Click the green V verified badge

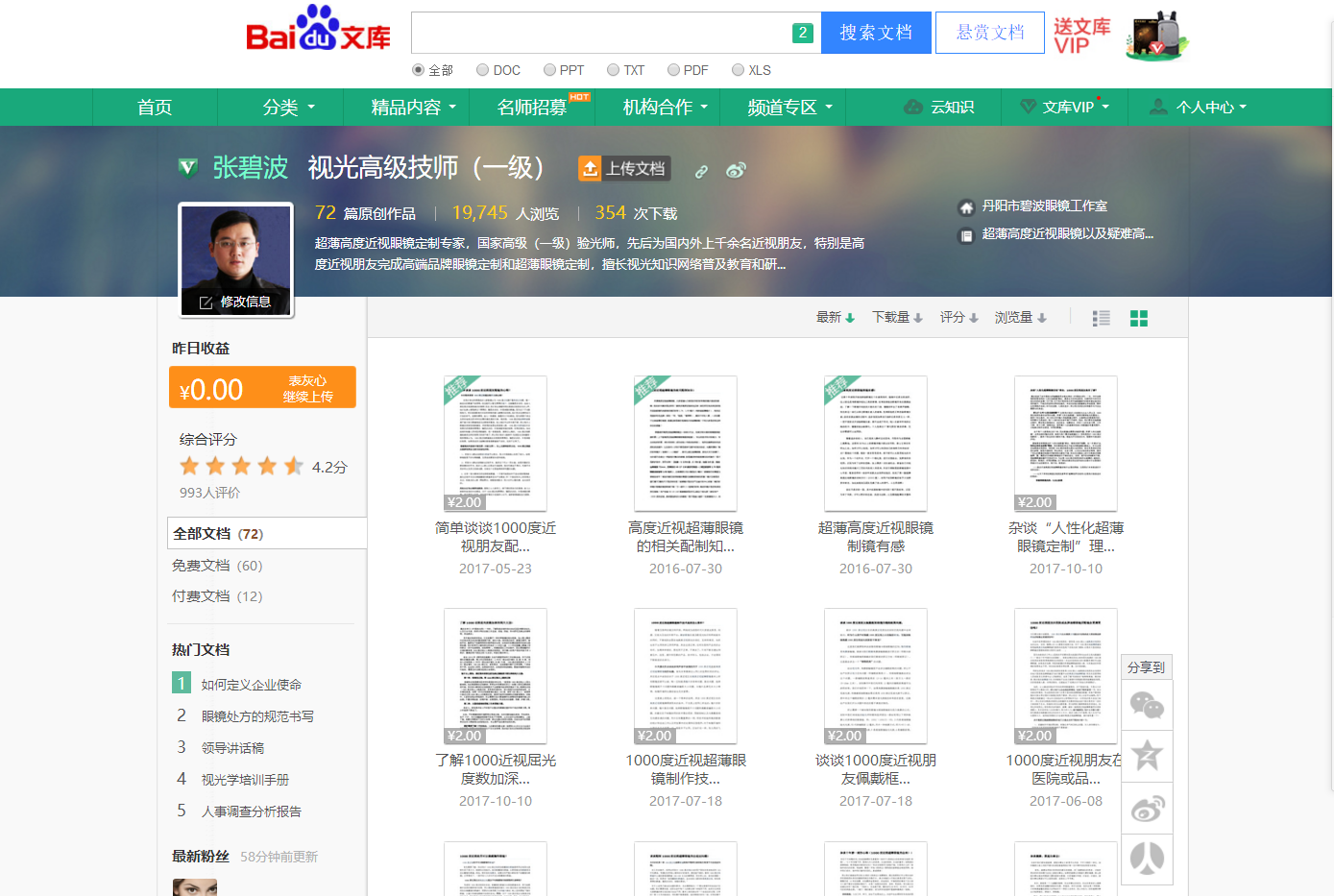[x=188, y=168]
